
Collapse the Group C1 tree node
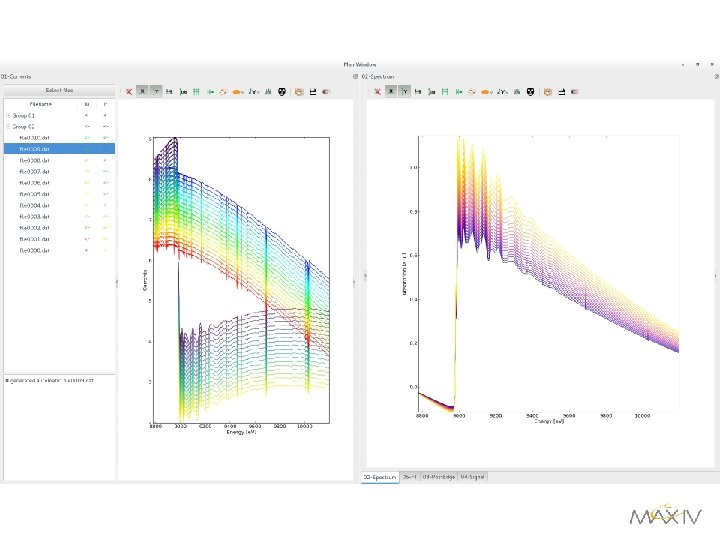(x=8, y=115)
